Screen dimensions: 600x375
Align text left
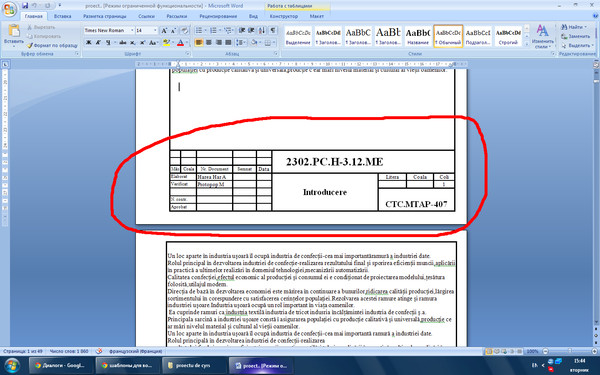pyautogui.click(x=199, y=42)
